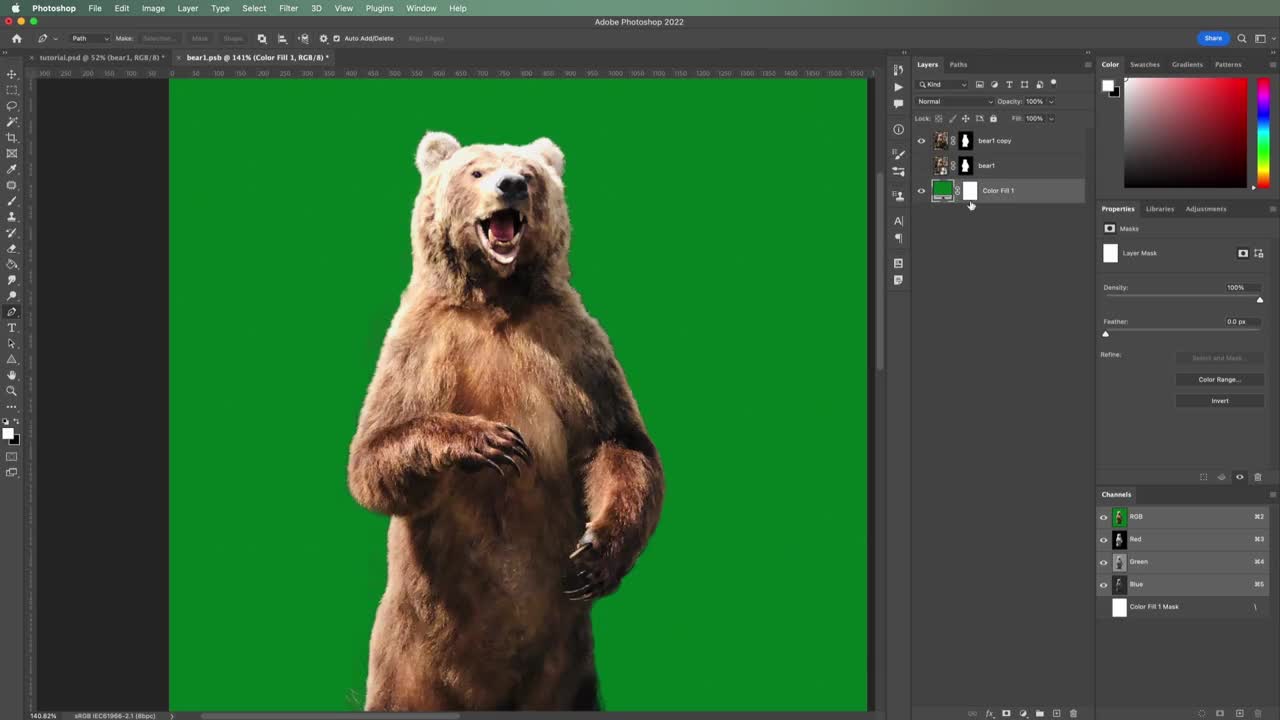Select the Move tool
This screenshot has width=1280, height=720.
[x=12, y=74]
